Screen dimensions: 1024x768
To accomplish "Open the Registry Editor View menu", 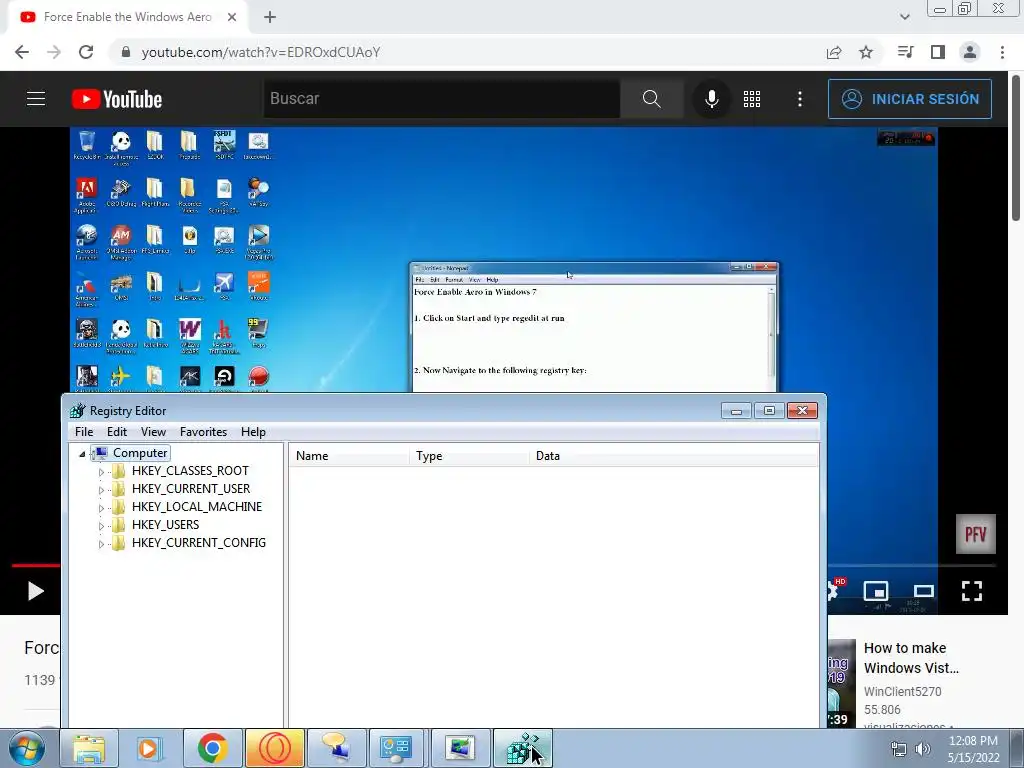I will (x=153, y=432).
